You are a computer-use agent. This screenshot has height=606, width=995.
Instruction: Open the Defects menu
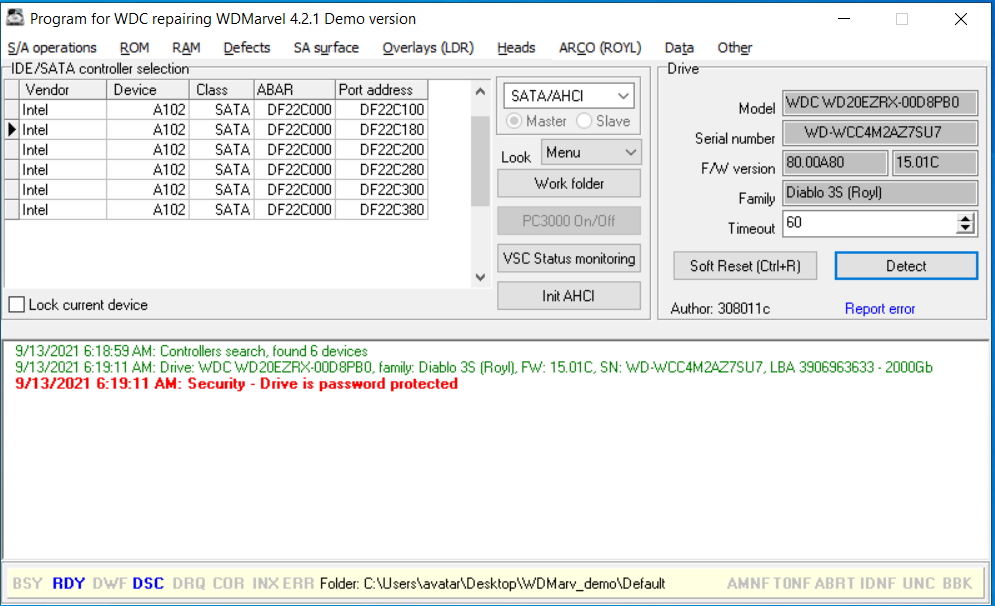coord(247,48)
